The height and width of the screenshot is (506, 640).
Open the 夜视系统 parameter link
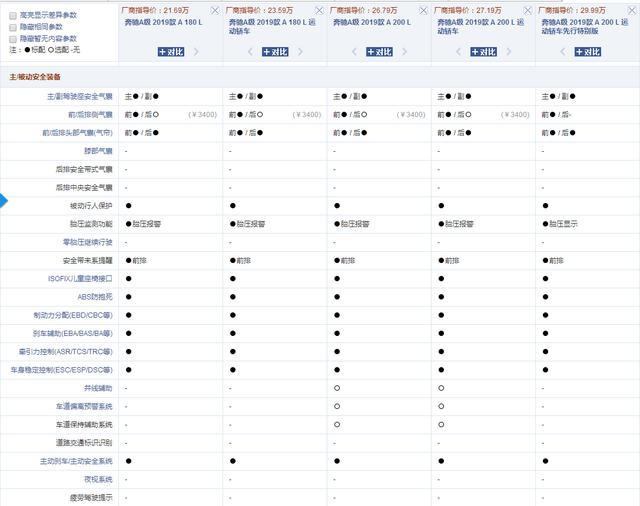98,479
